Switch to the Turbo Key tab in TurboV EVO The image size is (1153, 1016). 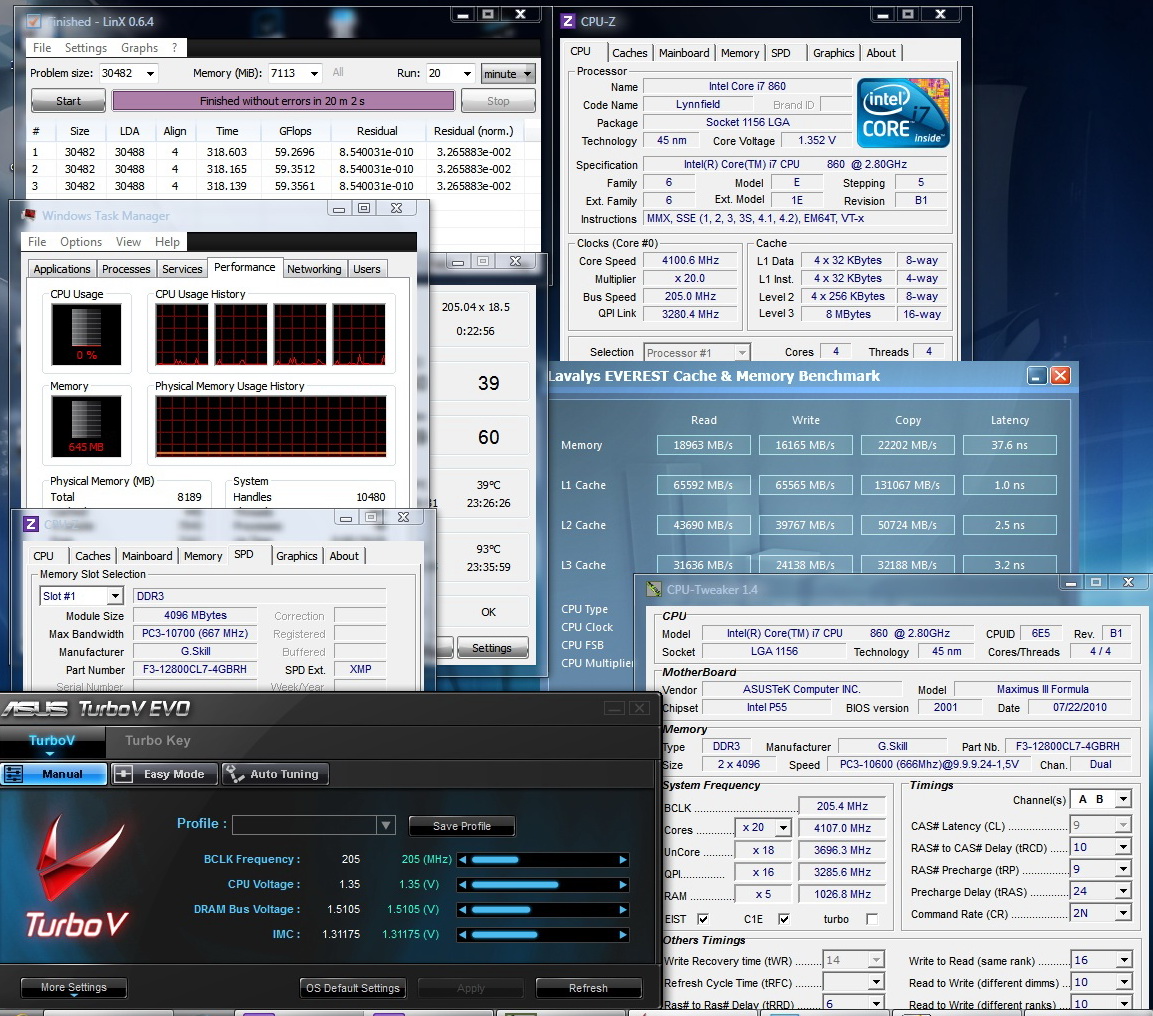pos(157,740)
